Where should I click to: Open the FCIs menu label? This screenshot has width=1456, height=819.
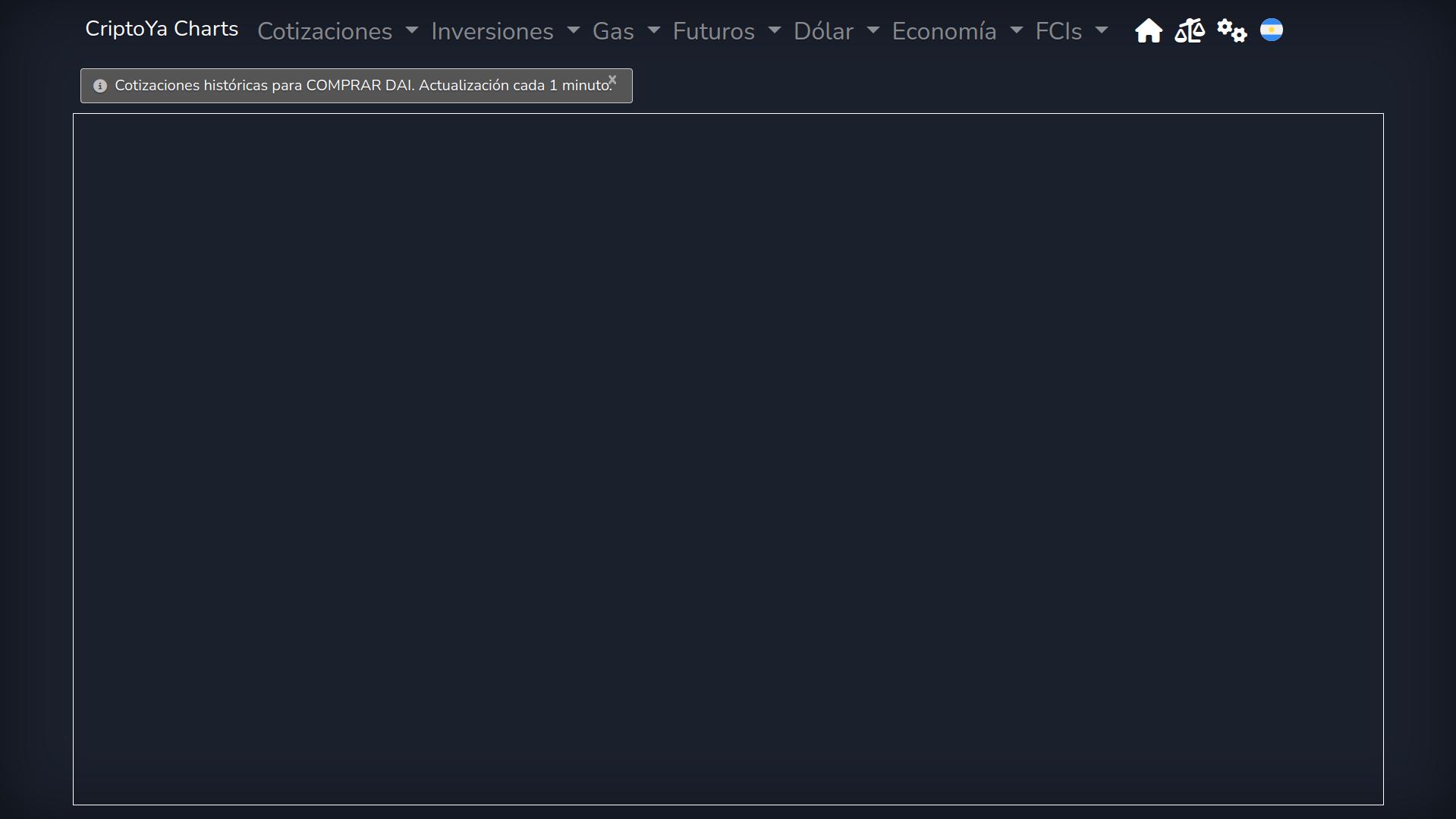tap(1058, 31)
